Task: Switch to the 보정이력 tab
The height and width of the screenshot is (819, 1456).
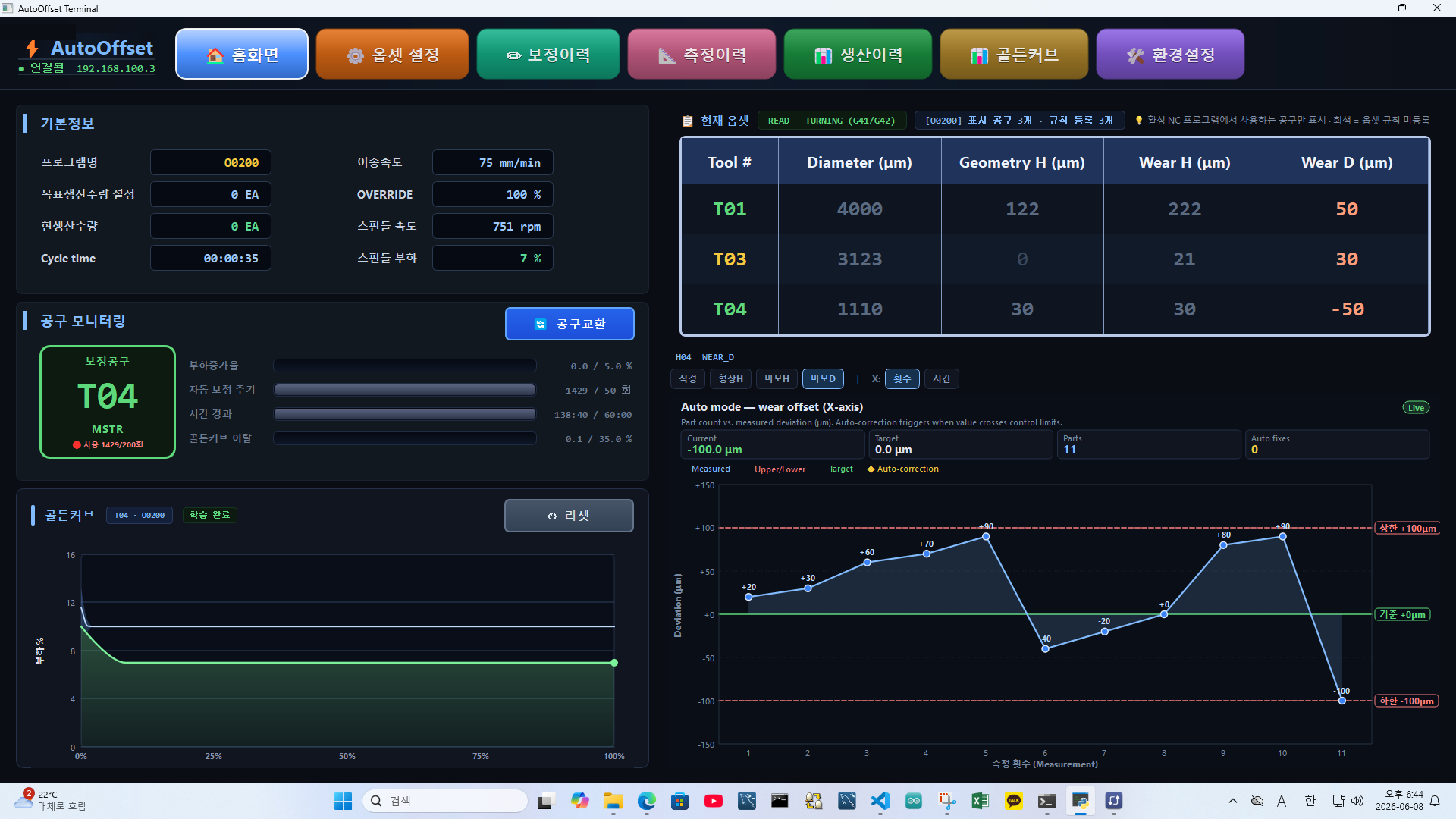Action: [x=548, y=55]
